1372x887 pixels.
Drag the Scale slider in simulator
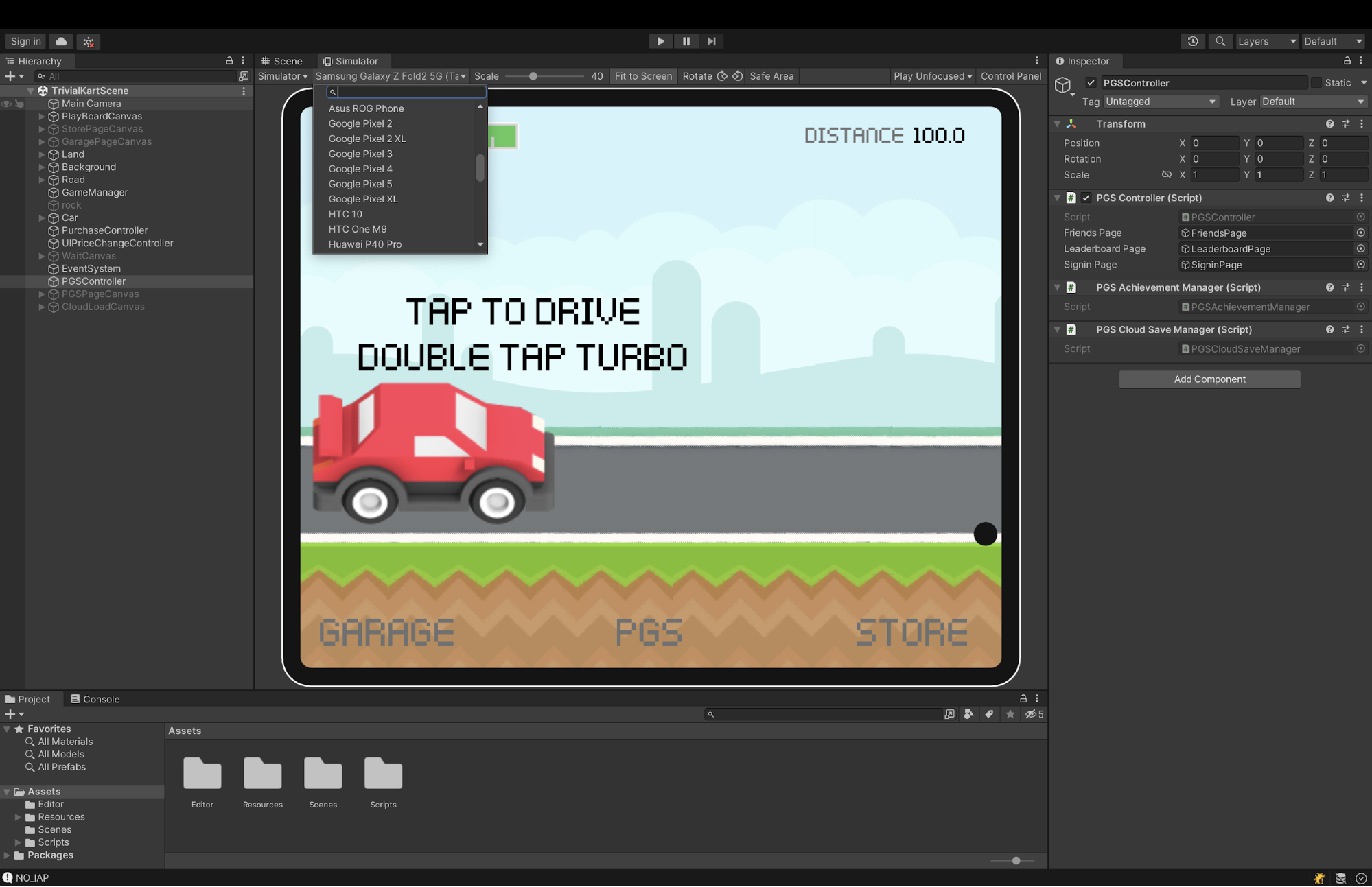pos(535,76)
